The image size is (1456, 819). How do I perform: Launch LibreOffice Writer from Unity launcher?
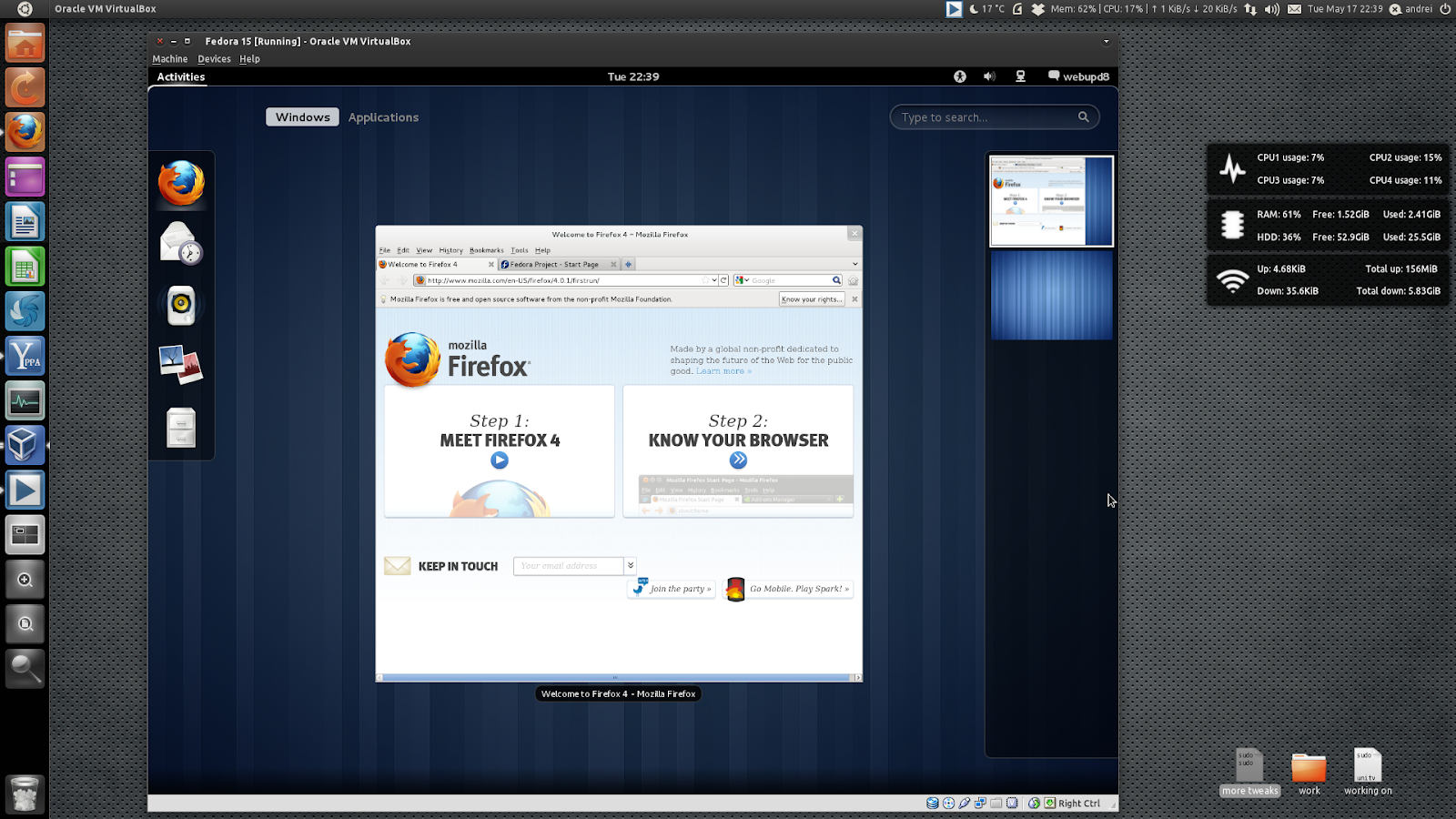coord(25,221)
